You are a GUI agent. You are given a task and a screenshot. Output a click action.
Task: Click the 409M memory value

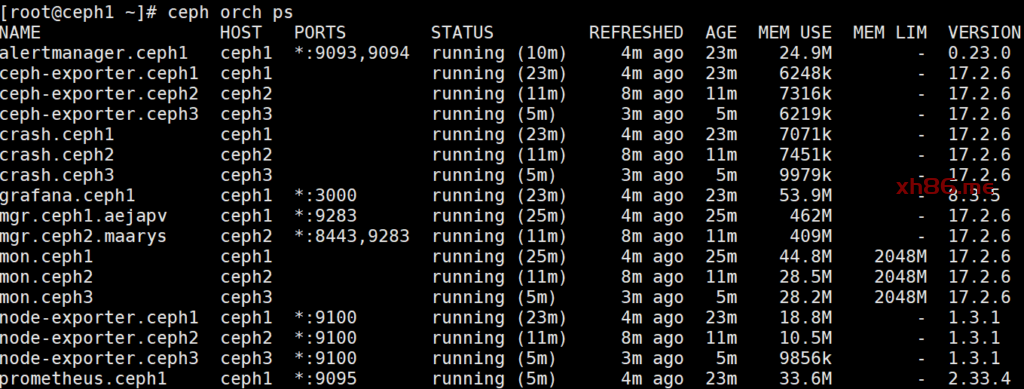coord(810,236)
